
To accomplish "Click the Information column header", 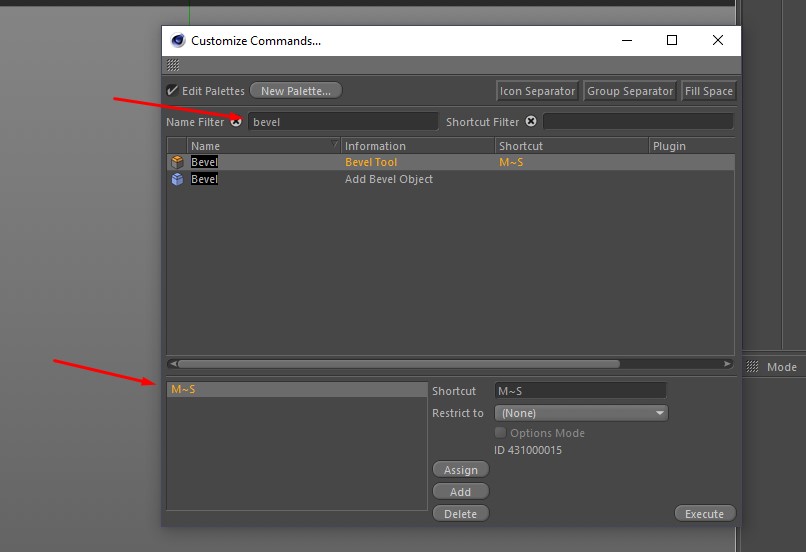I will pos(417,146).
